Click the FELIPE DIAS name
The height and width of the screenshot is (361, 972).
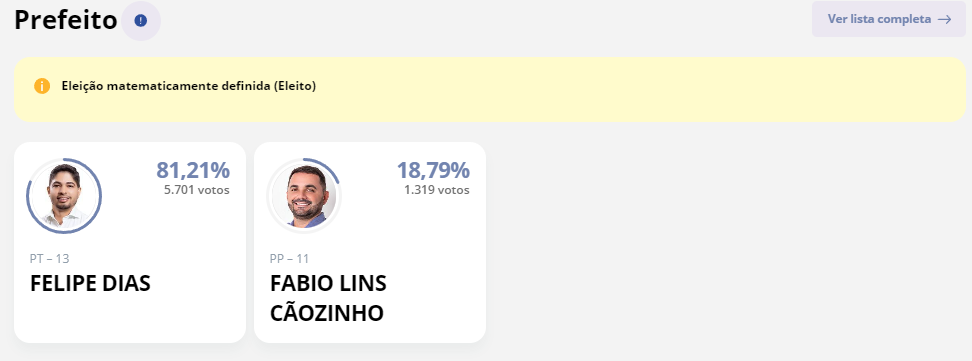pos(91,283)
